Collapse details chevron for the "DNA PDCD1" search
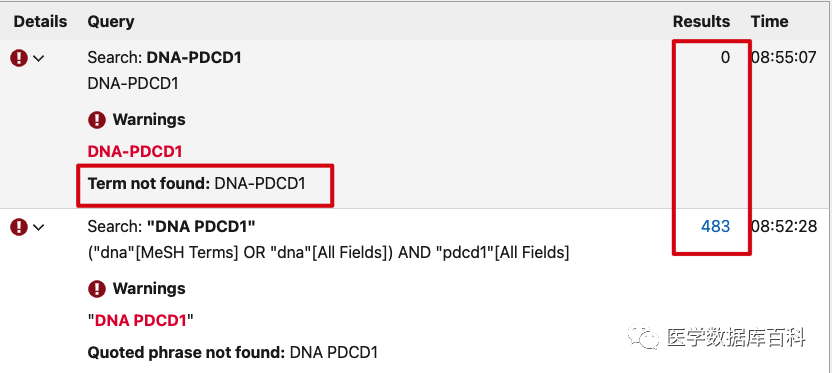832x373 pixels. point(39,228)
